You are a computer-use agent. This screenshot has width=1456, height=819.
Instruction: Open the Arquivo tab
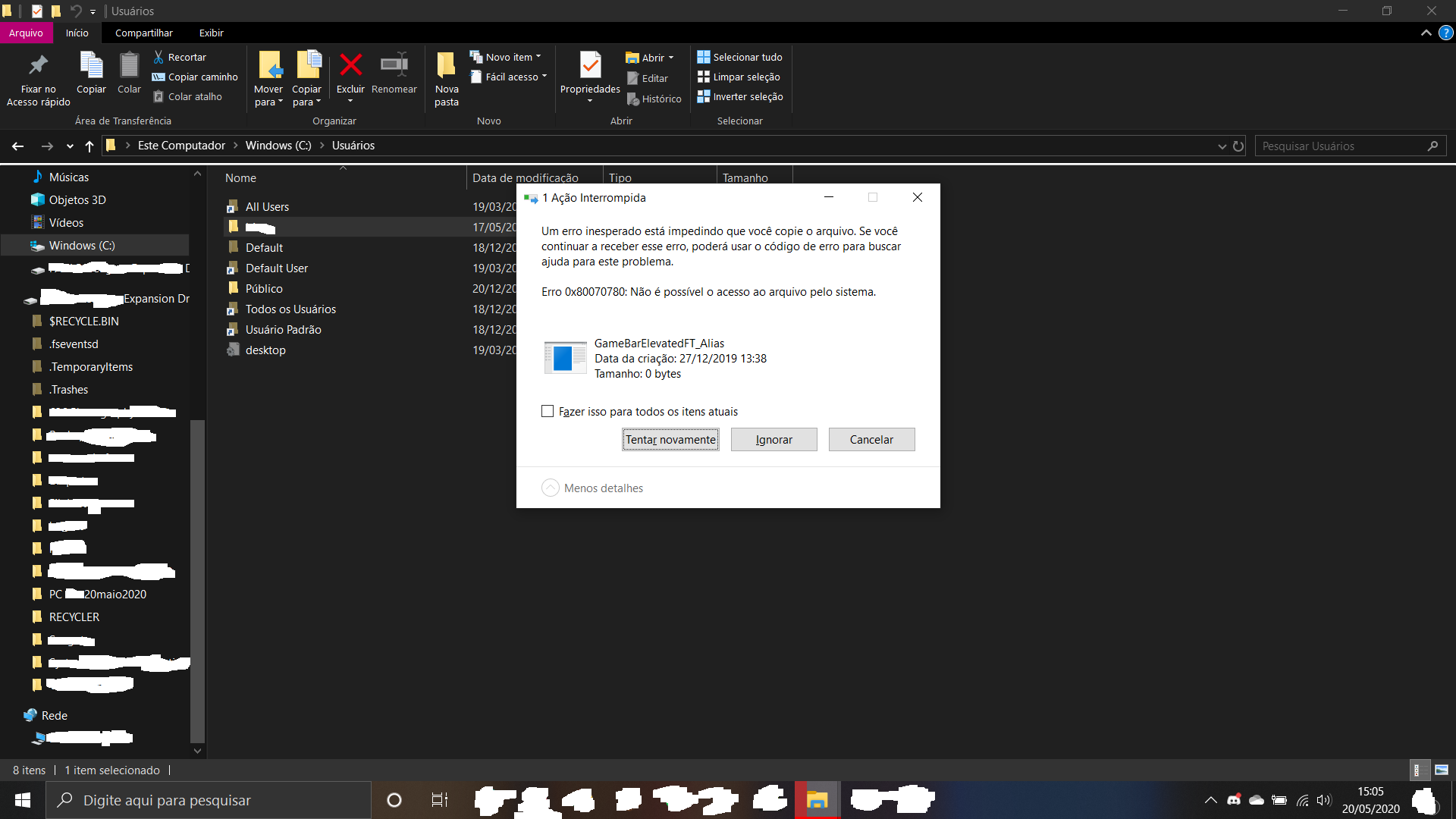tap(26, 33)
